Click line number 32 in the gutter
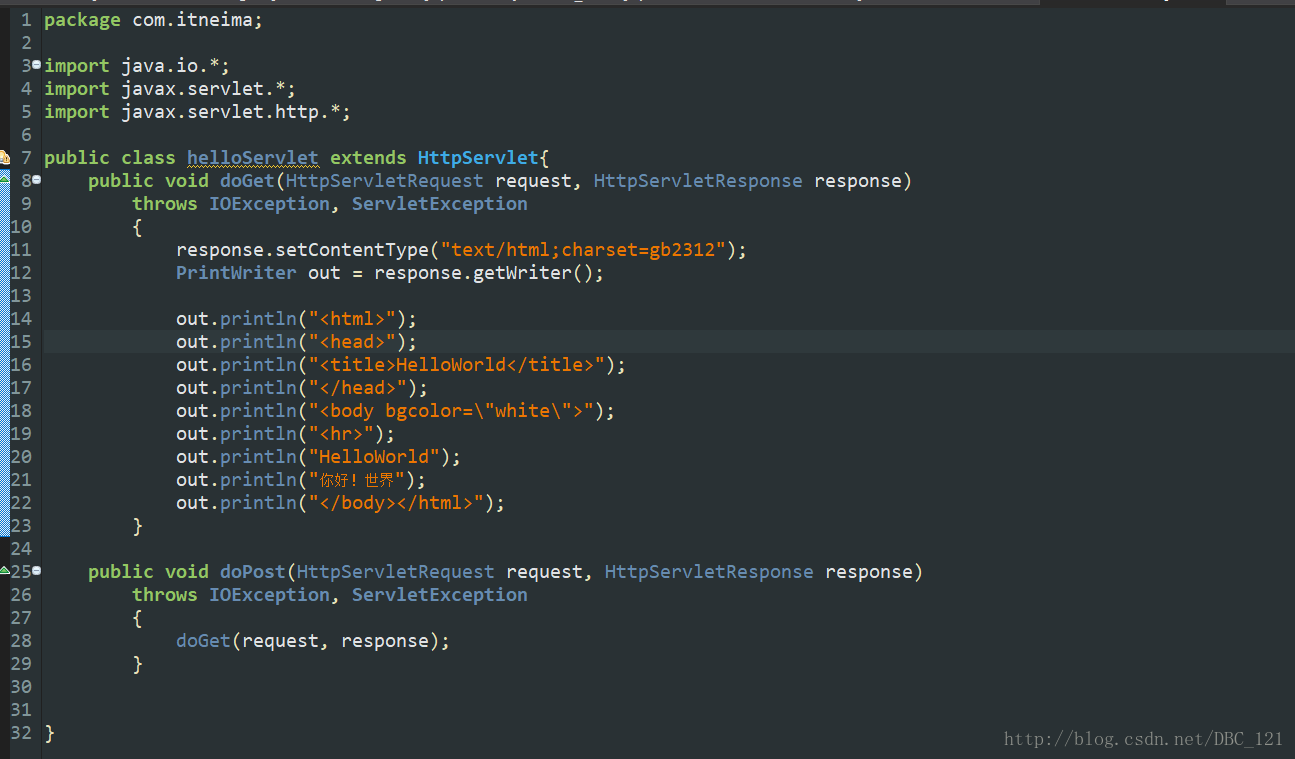Viewport: 1295px width, 759px height. [21, 733]
